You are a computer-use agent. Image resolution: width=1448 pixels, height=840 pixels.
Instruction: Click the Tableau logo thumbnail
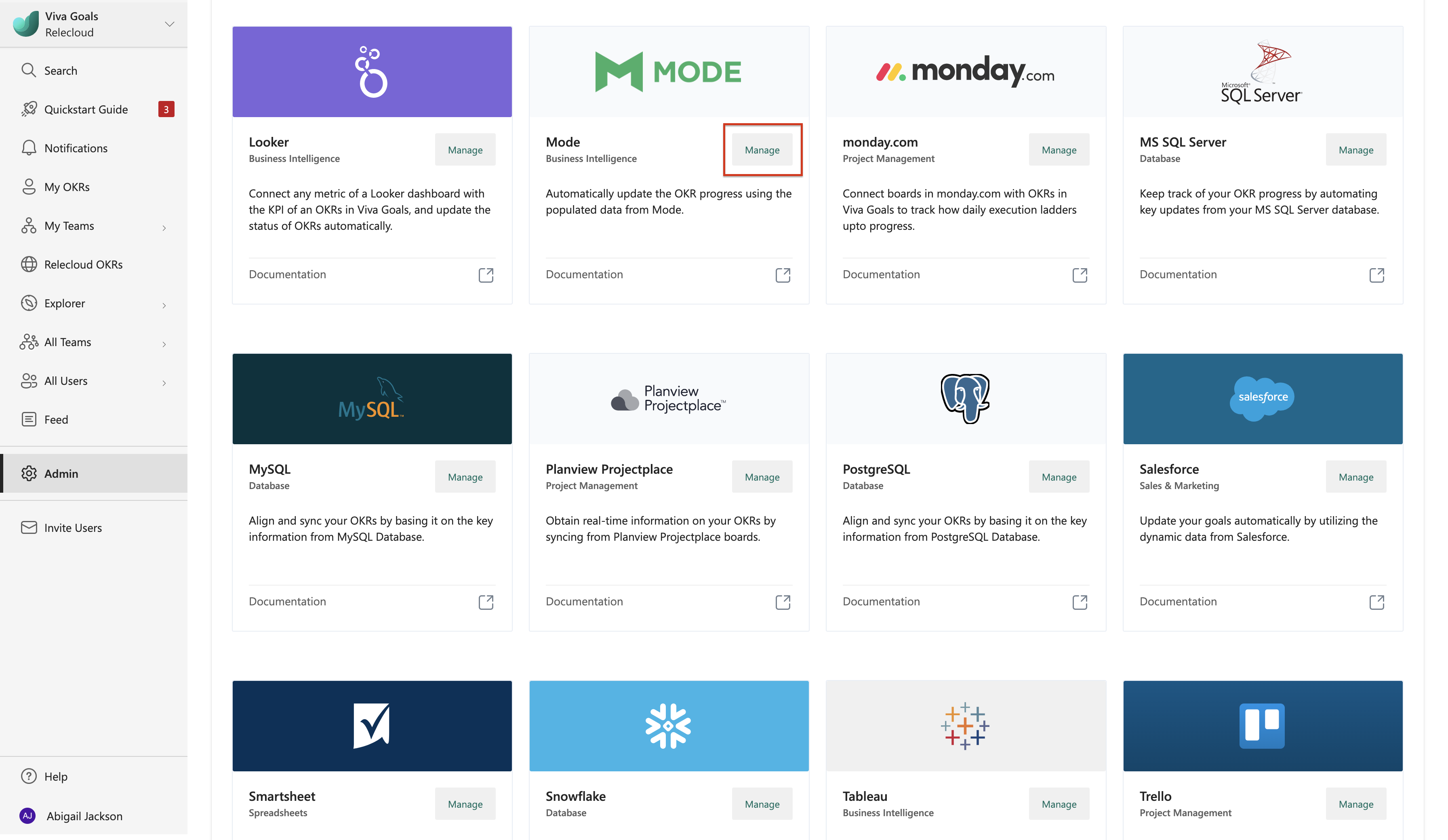965,726
